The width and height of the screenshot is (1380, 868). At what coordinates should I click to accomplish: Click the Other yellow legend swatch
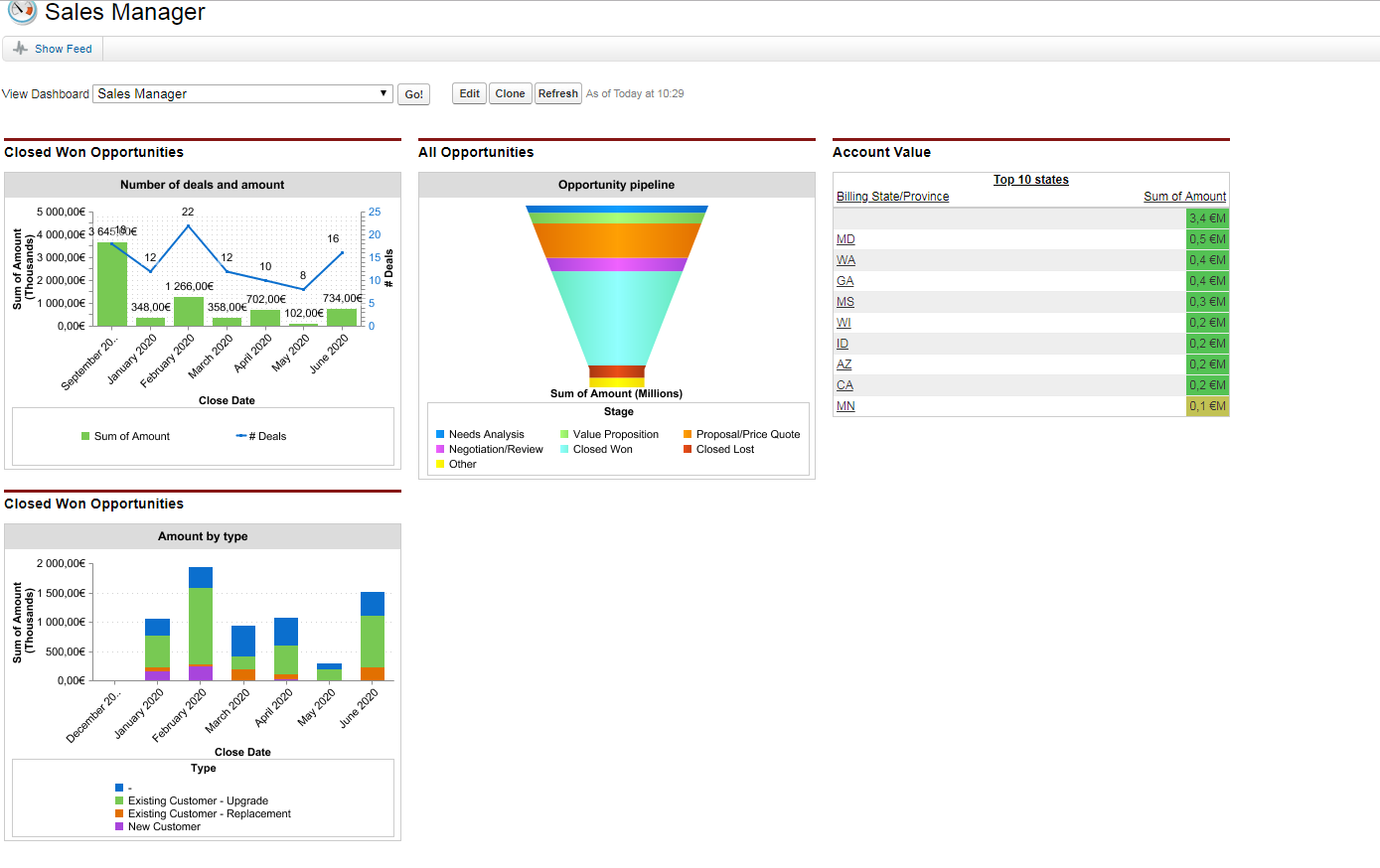[x=440, y=464]
